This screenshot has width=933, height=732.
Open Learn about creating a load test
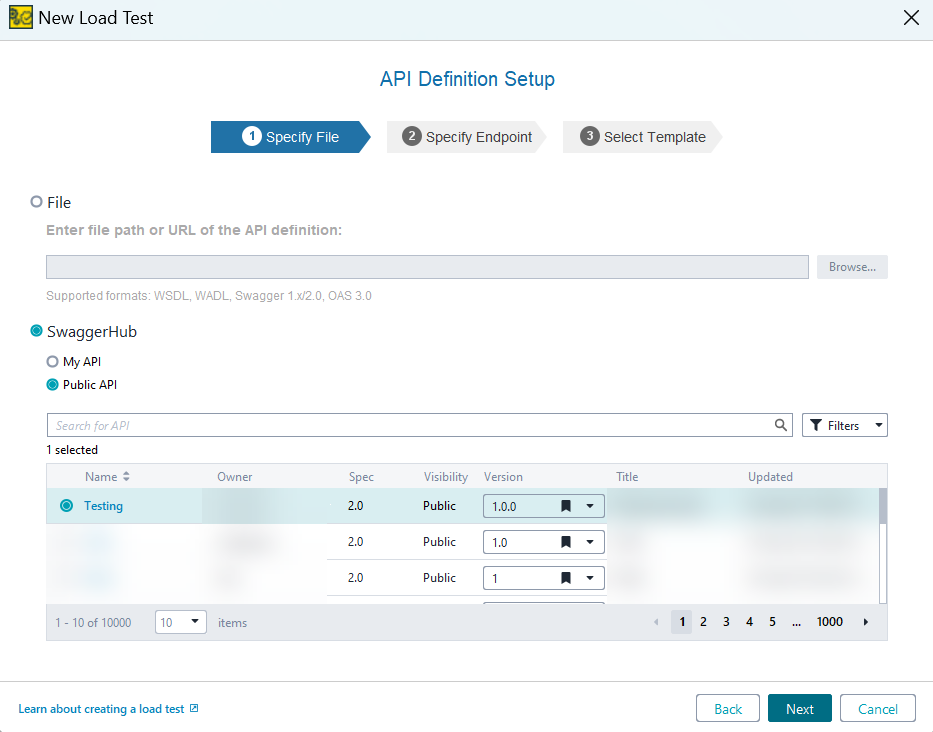pyautogui.click(x=101, y=709)
